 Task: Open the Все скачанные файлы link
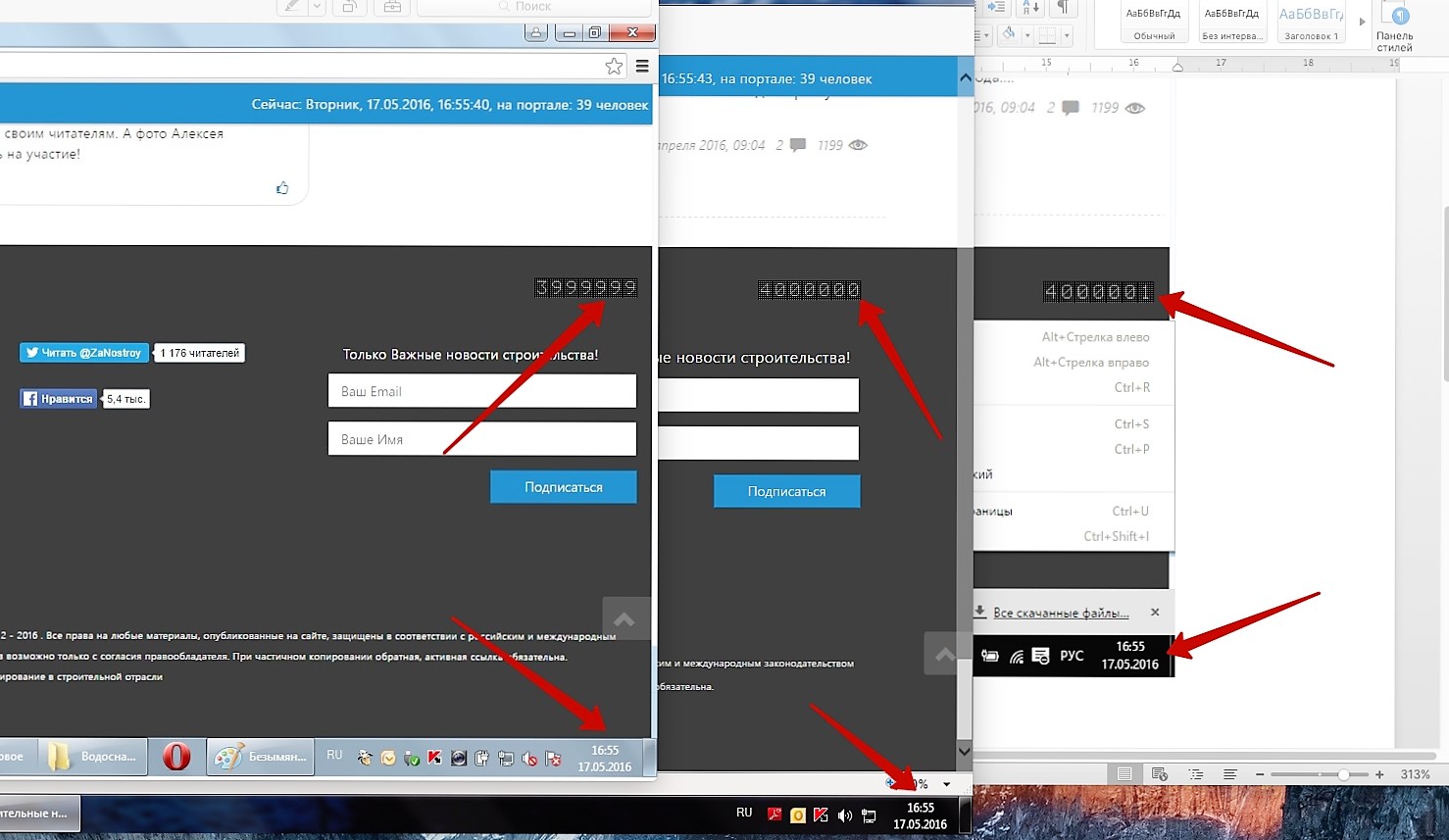click(1060, 613)
